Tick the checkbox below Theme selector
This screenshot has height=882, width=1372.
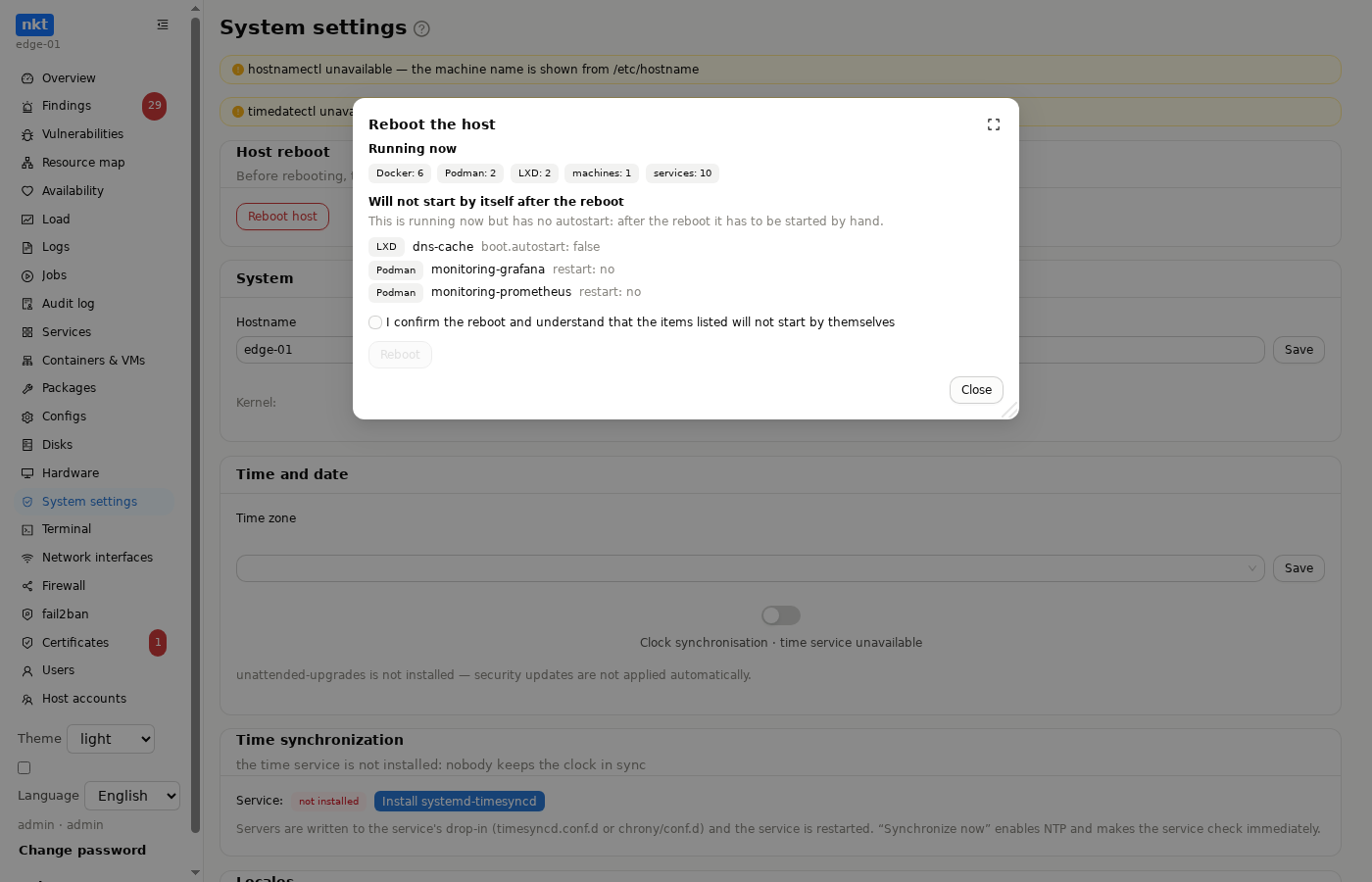click(24, 768)
